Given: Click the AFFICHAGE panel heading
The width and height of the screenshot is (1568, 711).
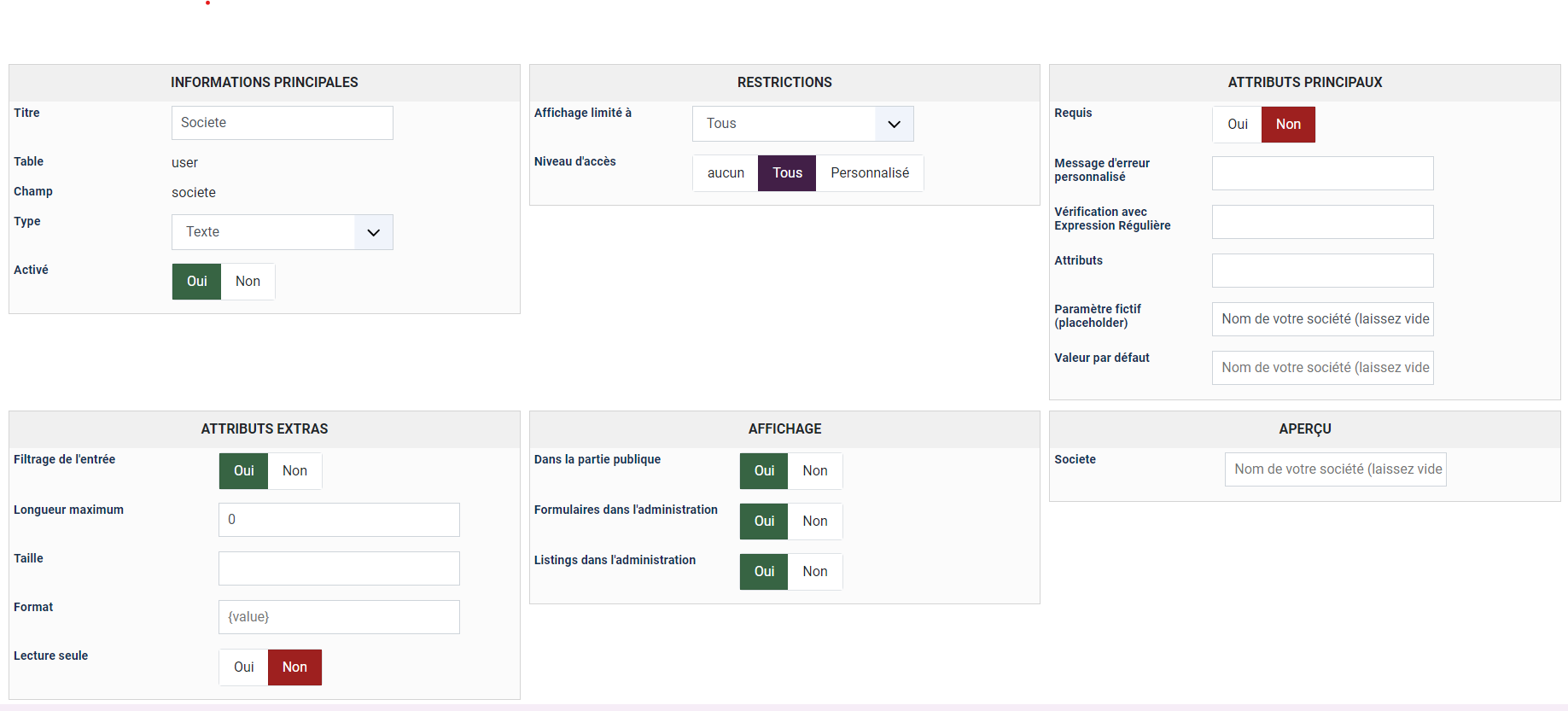Looking at the screenshot, I should point(784,429).
